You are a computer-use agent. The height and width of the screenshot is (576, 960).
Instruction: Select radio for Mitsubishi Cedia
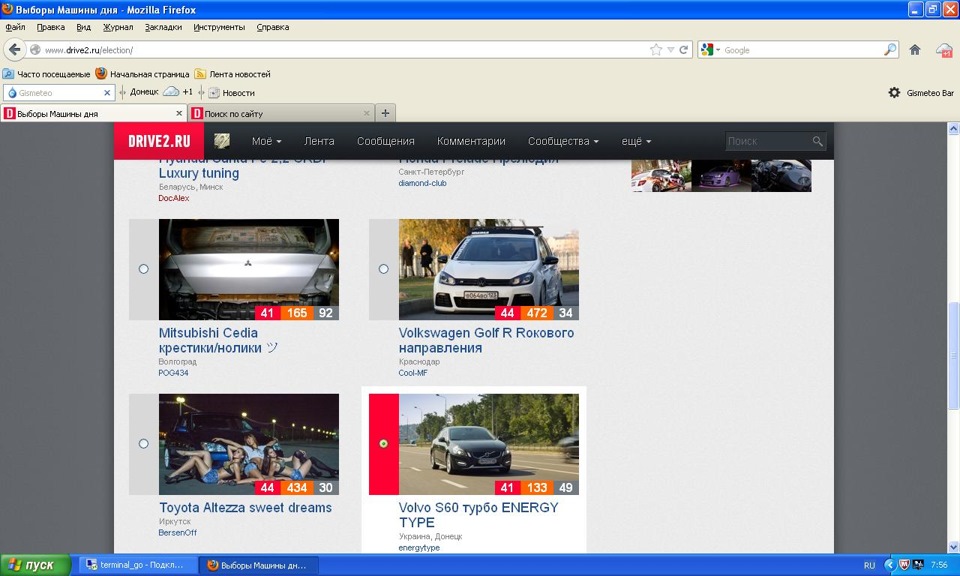pos(143,269)
